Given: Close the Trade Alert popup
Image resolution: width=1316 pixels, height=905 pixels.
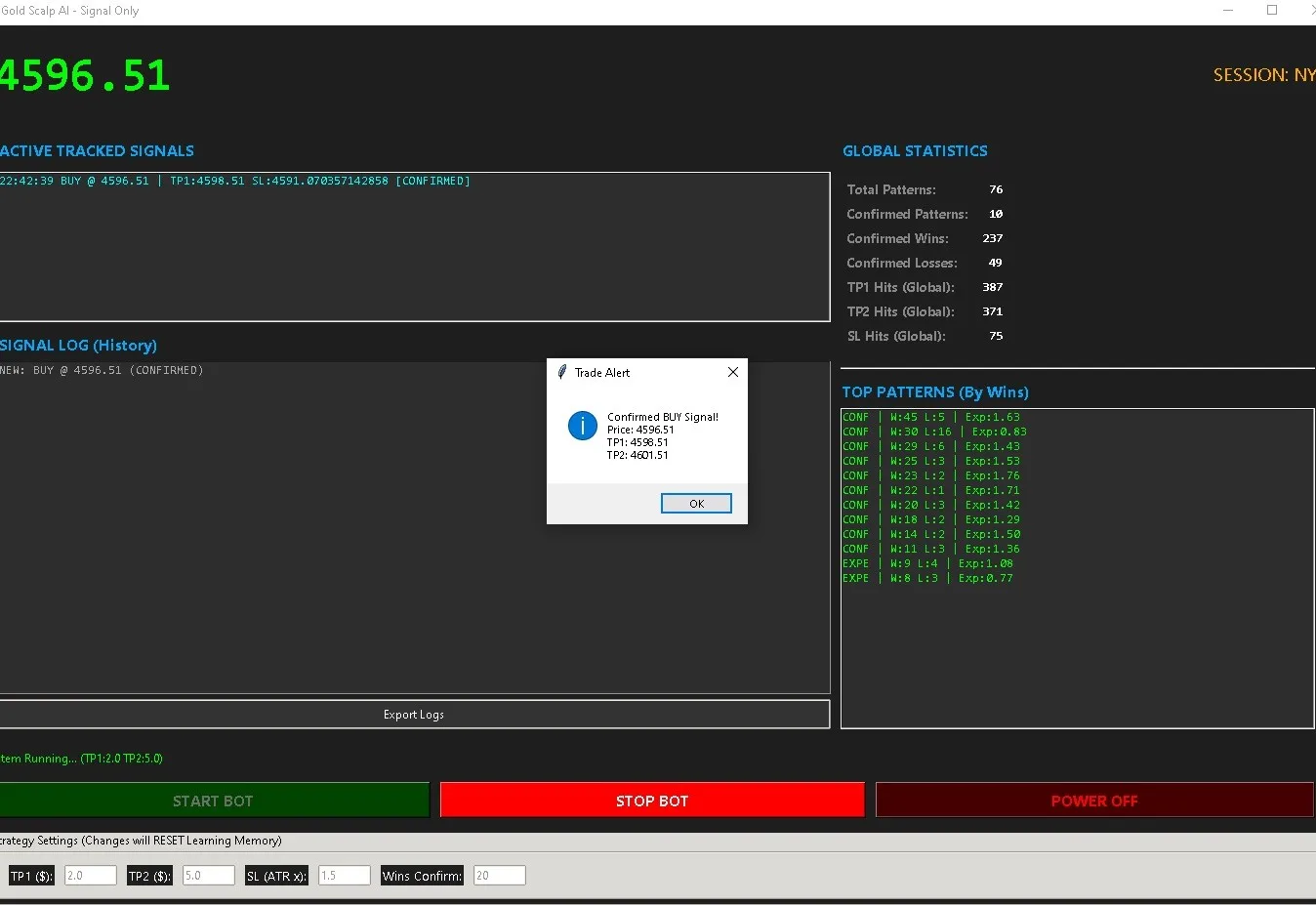Looking at the screenshot, I should pyautogui.click(x=733, y=372).
